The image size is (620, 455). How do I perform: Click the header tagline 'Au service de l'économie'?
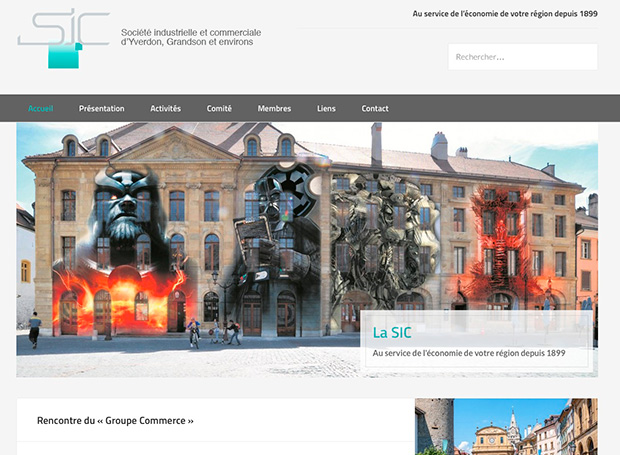coord(505,14)
